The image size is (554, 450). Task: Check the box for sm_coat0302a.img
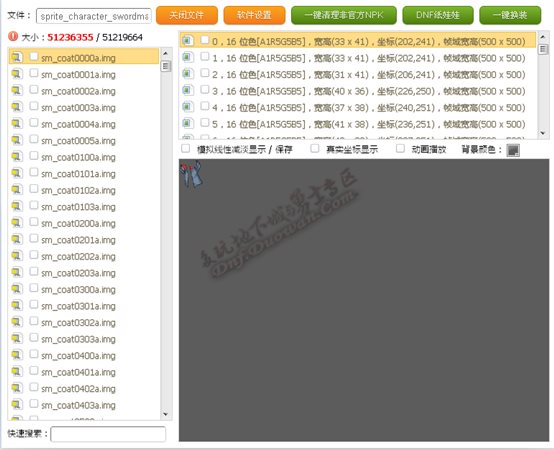coord(34,321)
